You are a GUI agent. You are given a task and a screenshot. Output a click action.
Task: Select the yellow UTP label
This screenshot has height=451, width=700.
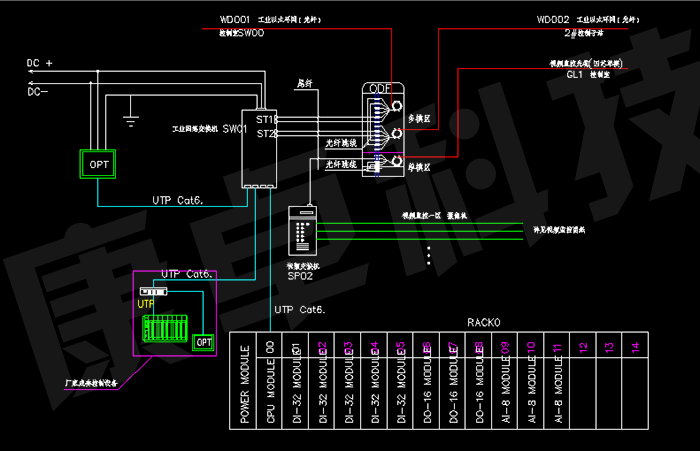[x=146, y=303]
